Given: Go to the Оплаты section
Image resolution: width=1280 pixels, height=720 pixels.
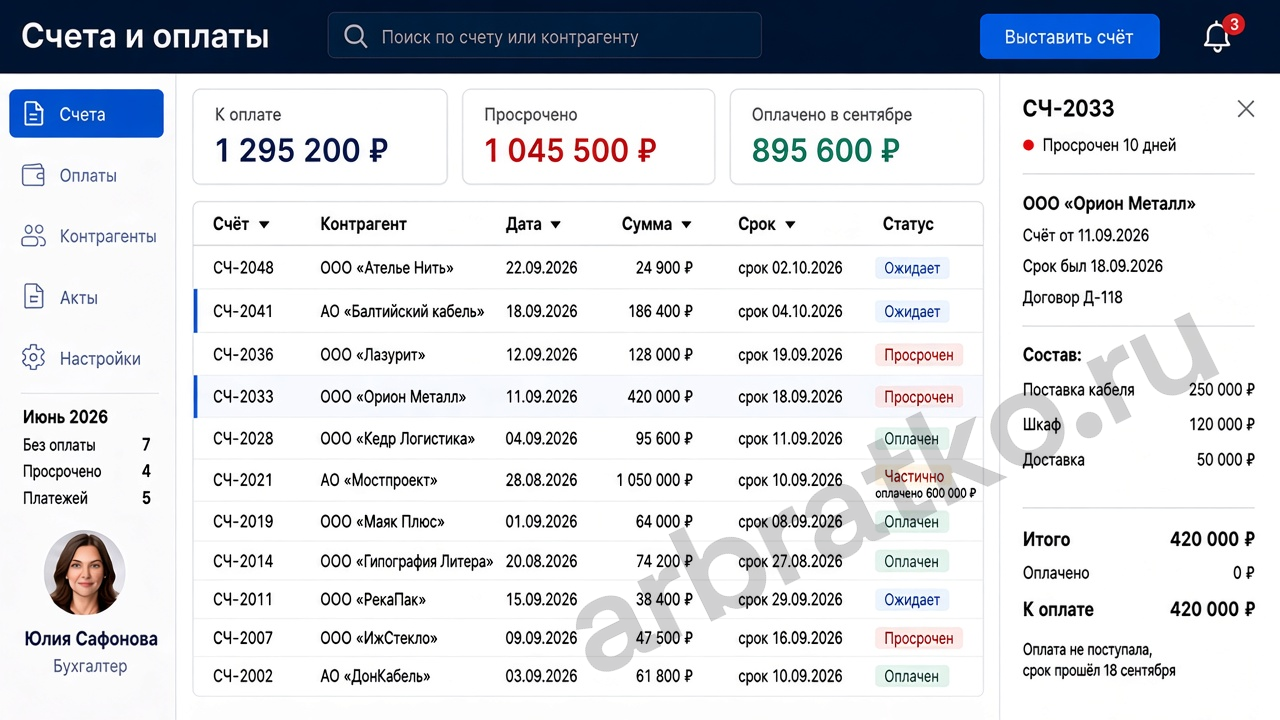Looking at the screenshot, I should 88,175.
